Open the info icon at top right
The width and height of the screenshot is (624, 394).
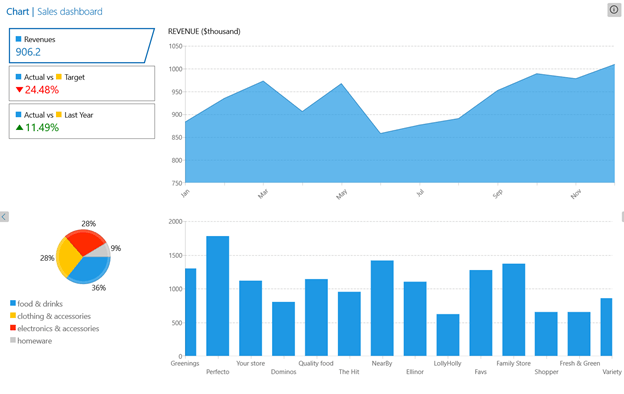tap(614, 10)
